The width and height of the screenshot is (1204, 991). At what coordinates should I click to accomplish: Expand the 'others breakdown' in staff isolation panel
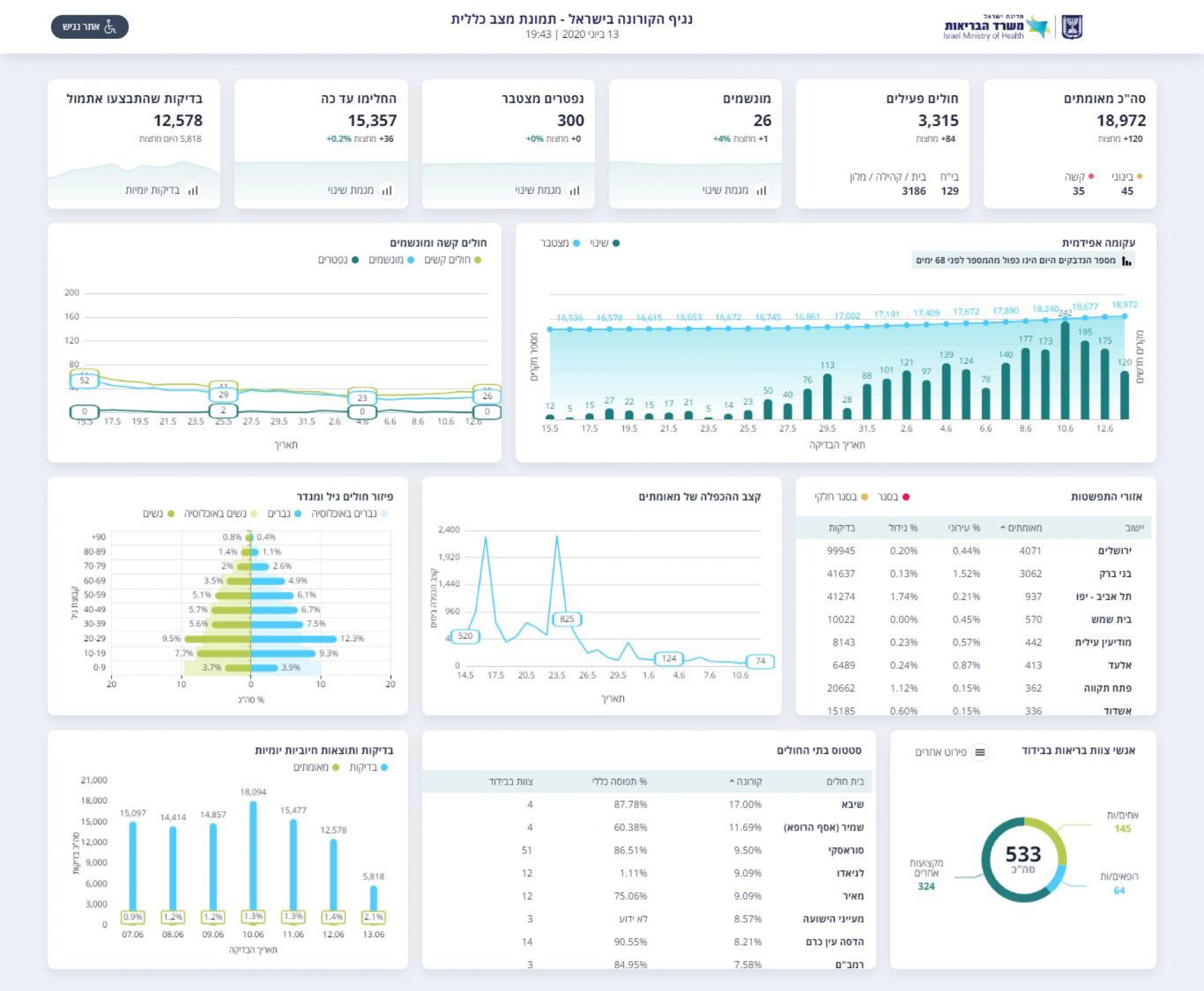(941, 752)
